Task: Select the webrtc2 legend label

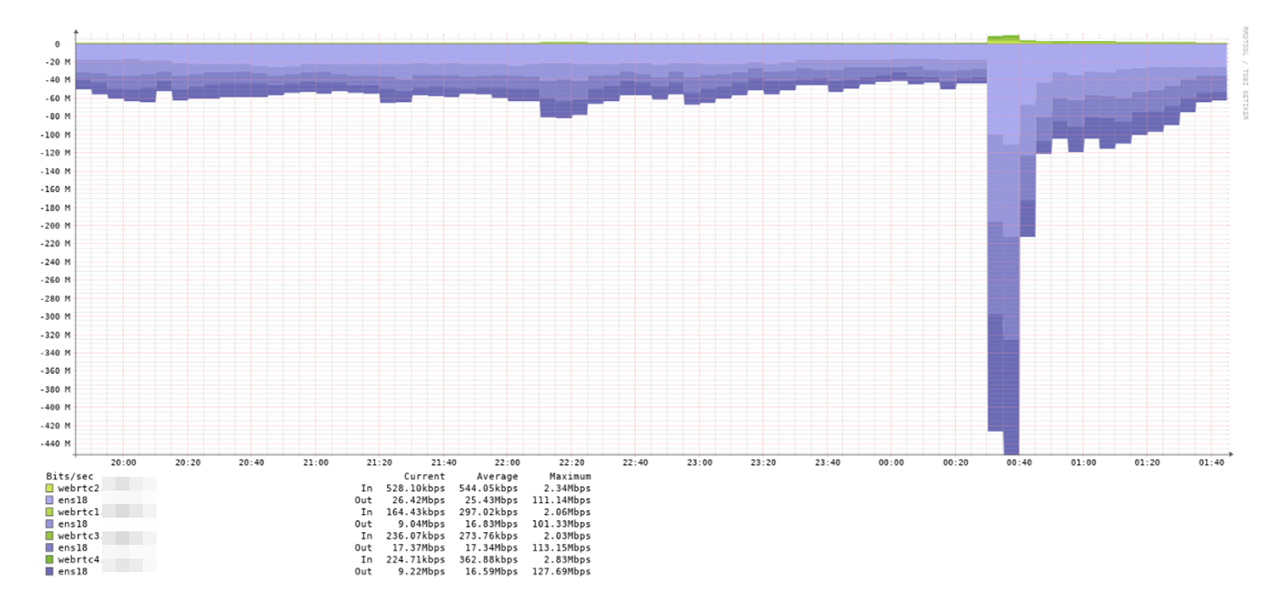Action: [79, 488]
